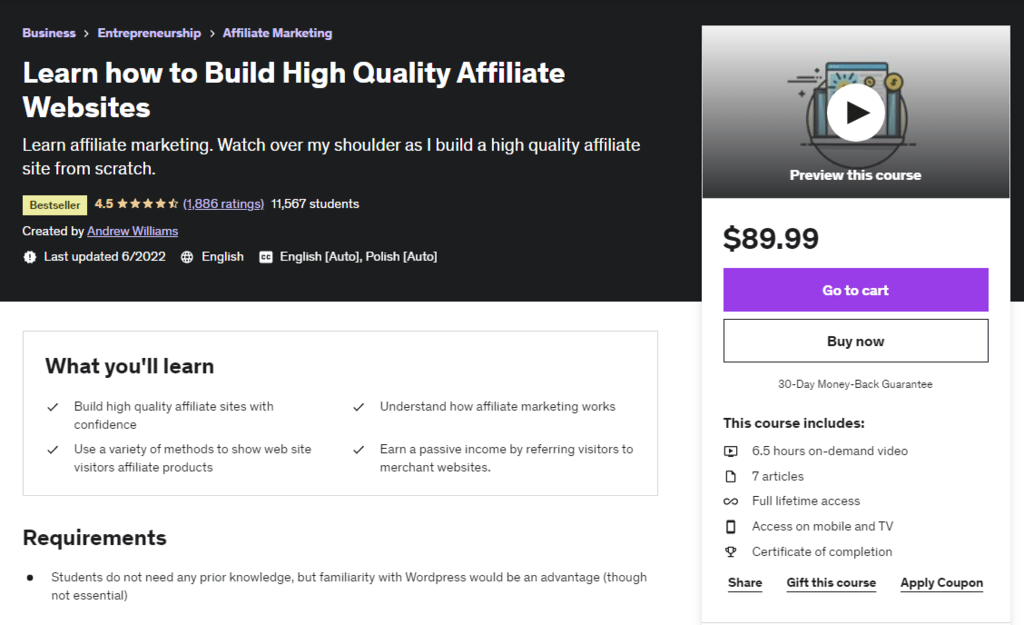Click Gift this course
This screenshot has width=1024, height=625.
[831, 582]
